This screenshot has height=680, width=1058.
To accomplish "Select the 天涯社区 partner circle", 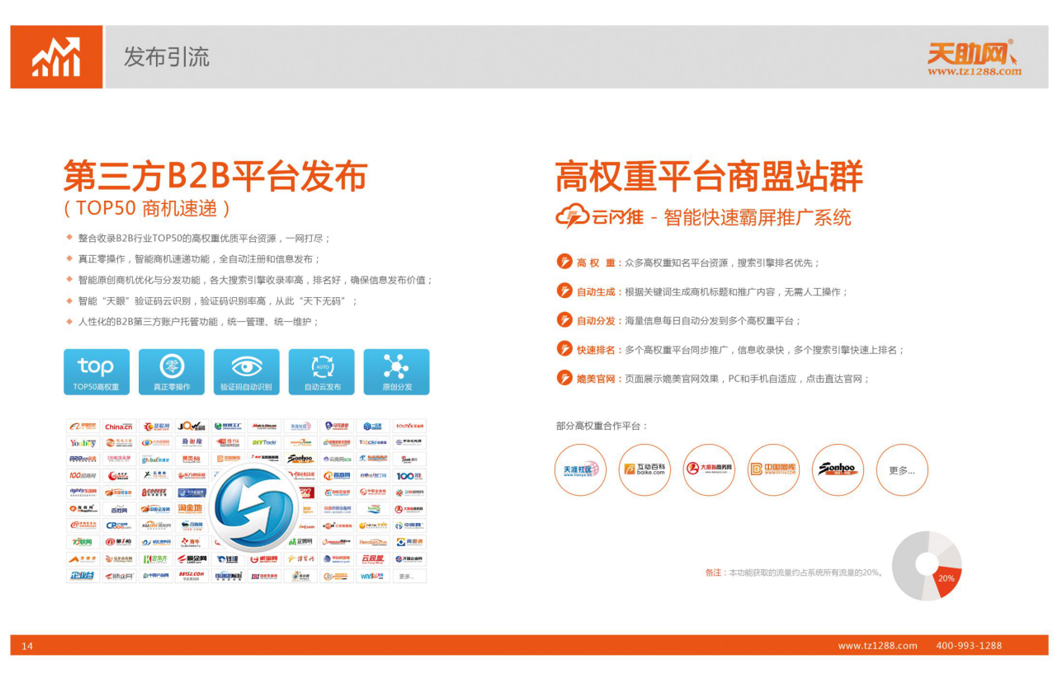I will click(x=580, y=470).
